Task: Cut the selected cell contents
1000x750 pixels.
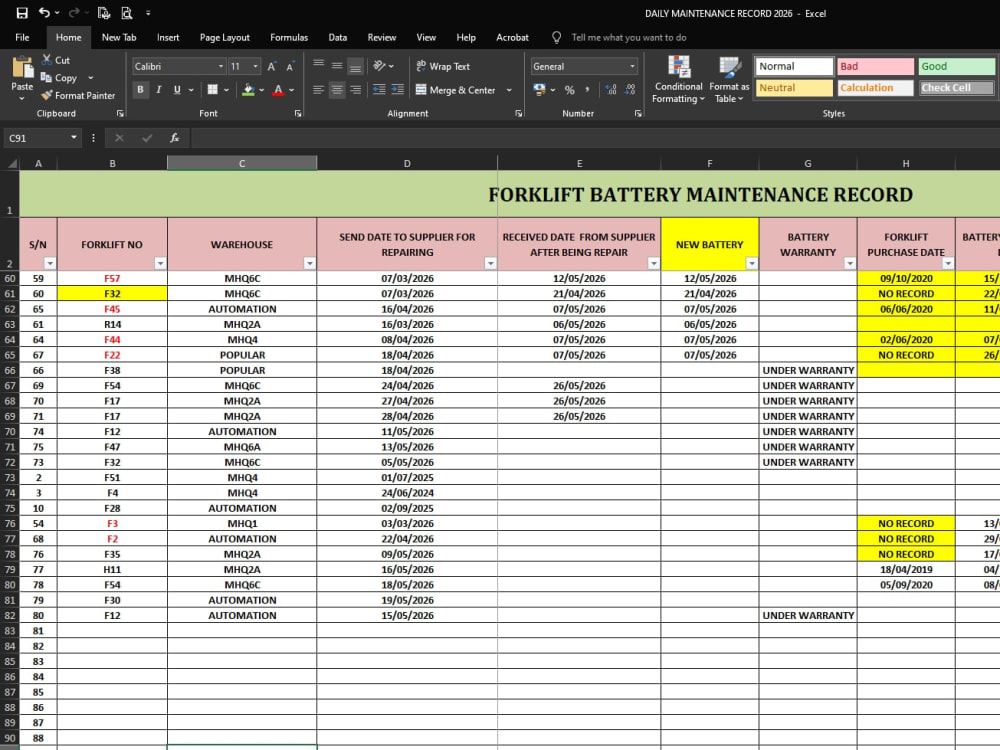Action: (55, 60)
